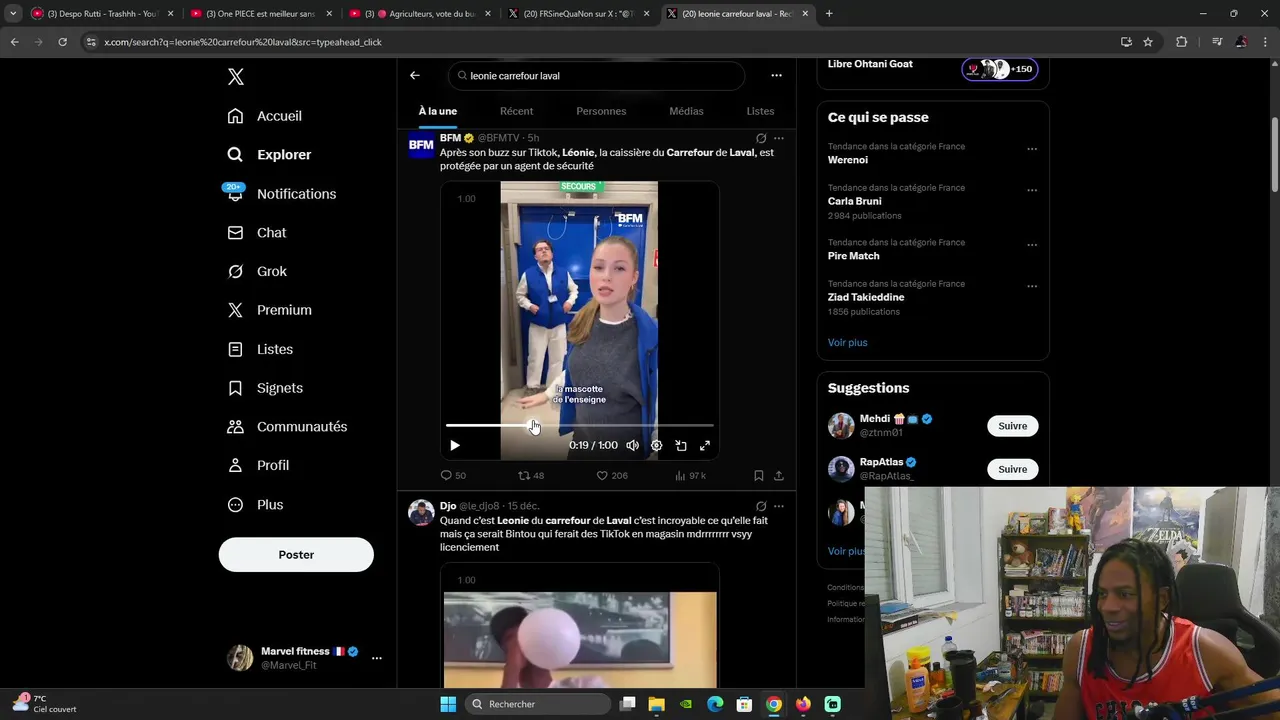Follow Mehdi with Suivre button
This screenshot has width=1280, height=720.
(1013, 426)
